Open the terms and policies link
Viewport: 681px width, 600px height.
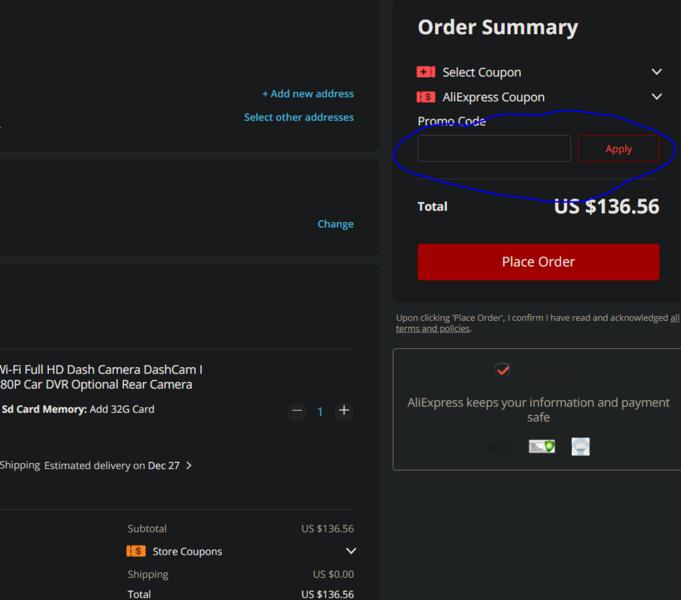point(433,328)
